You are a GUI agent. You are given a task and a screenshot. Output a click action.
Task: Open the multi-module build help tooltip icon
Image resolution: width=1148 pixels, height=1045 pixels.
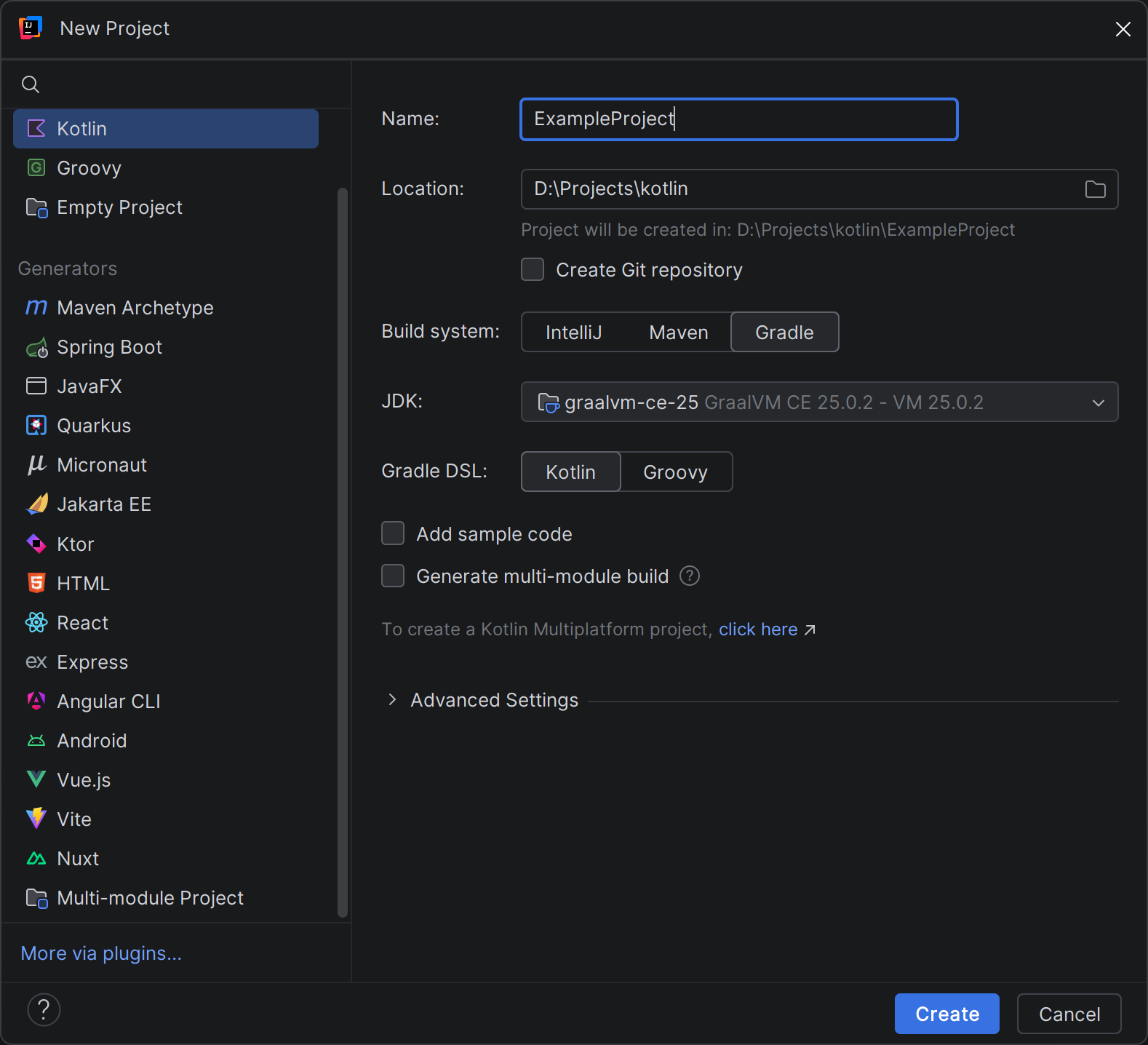(690, 576)
